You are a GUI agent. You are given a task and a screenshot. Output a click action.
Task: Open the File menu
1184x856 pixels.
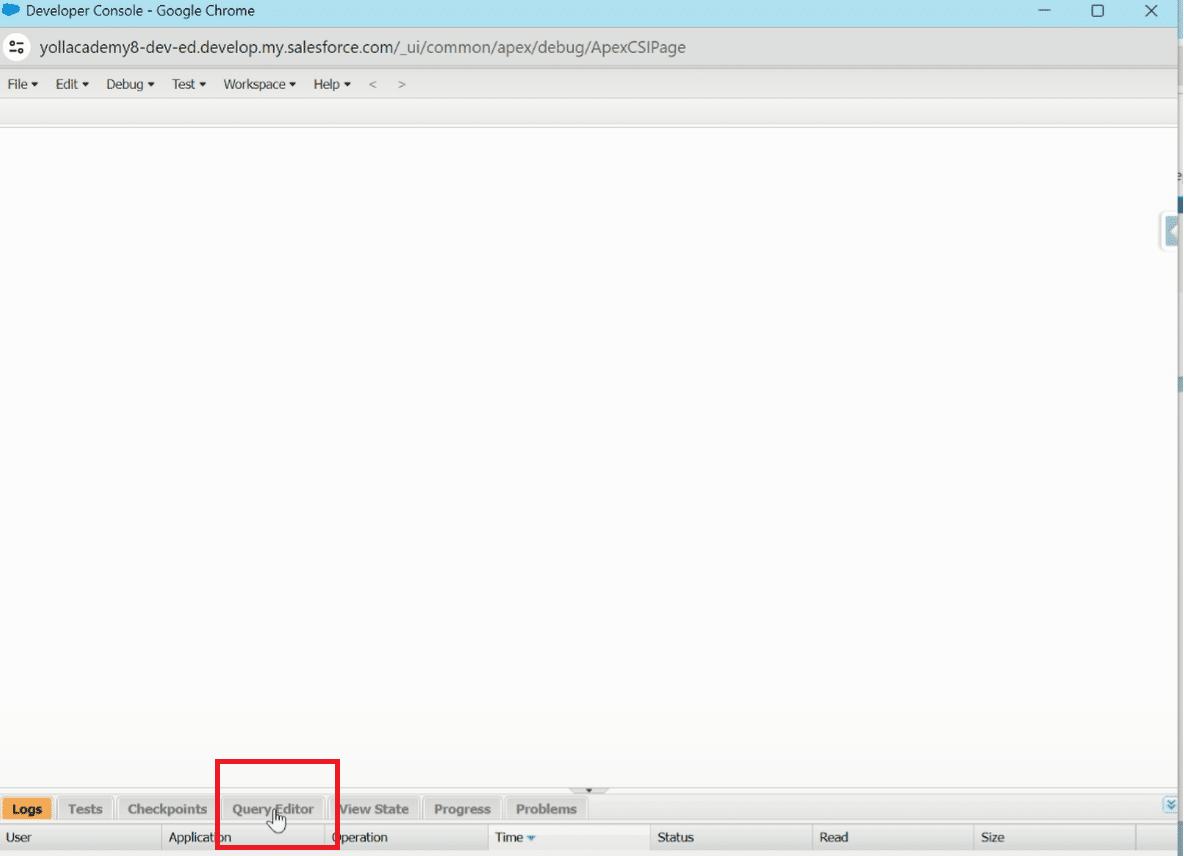point(22,84)
